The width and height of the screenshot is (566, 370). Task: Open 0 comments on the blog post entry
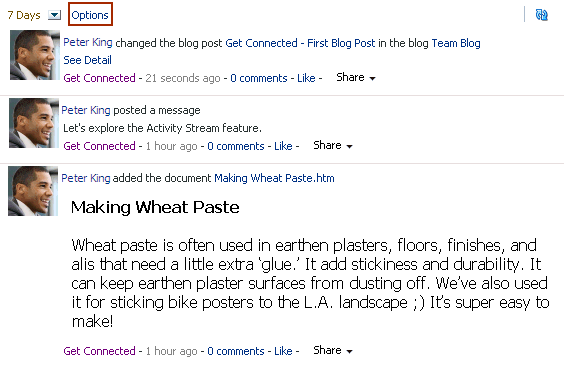[x=259, y=78]
